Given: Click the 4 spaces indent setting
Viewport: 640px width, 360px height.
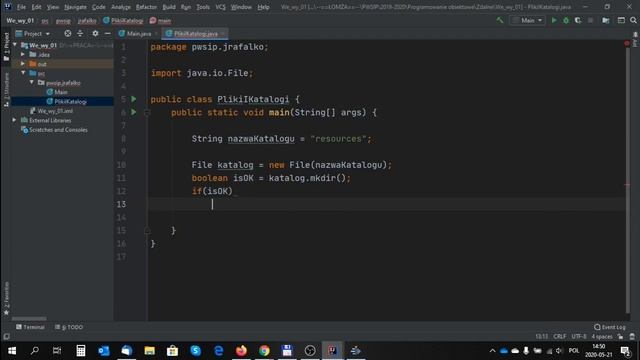Looking at the screenshot, I should (x=602, y=336).
